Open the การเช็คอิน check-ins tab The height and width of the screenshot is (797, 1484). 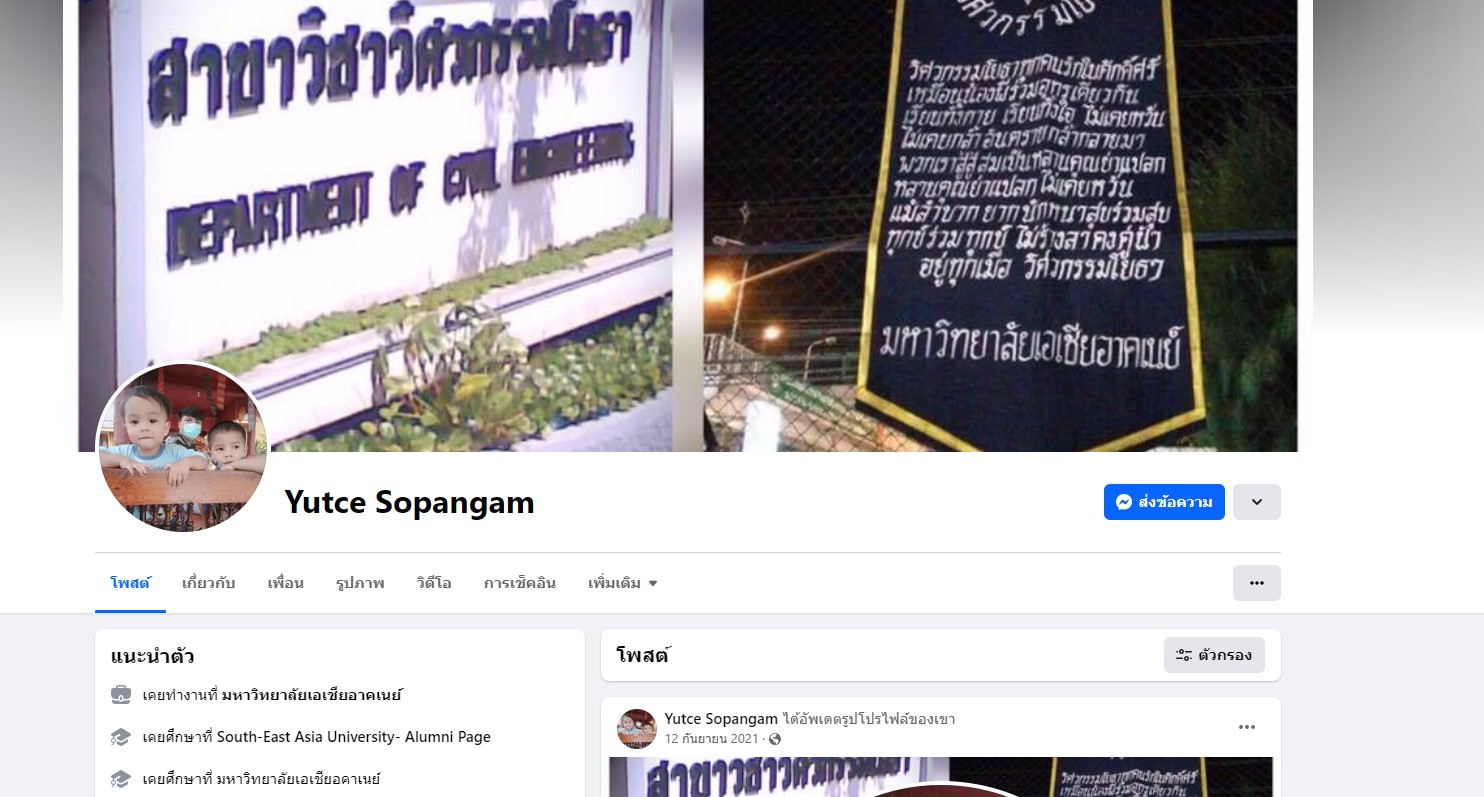pos(520,583)
